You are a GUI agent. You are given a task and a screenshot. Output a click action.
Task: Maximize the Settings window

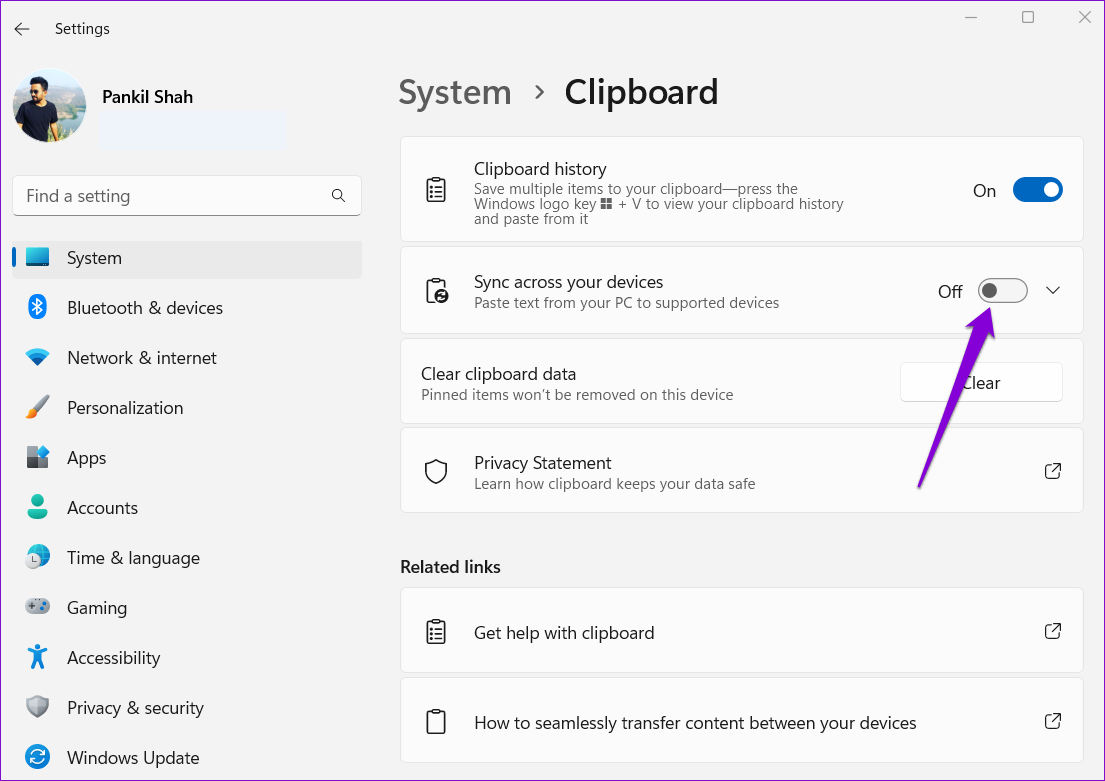click(1028, 17)
